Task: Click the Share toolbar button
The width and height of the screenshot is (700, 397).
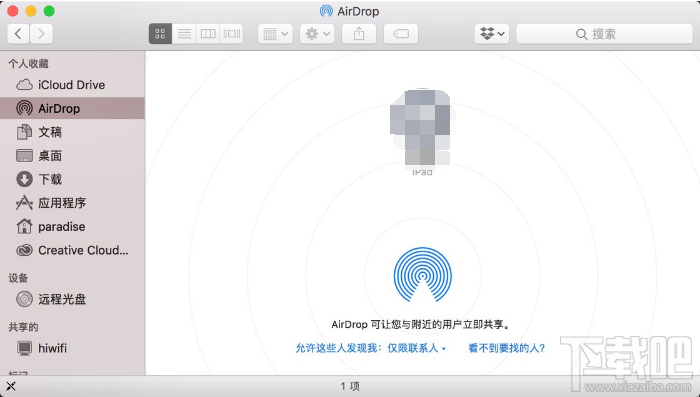Action: pyautogui.click(x=359, y=34)
